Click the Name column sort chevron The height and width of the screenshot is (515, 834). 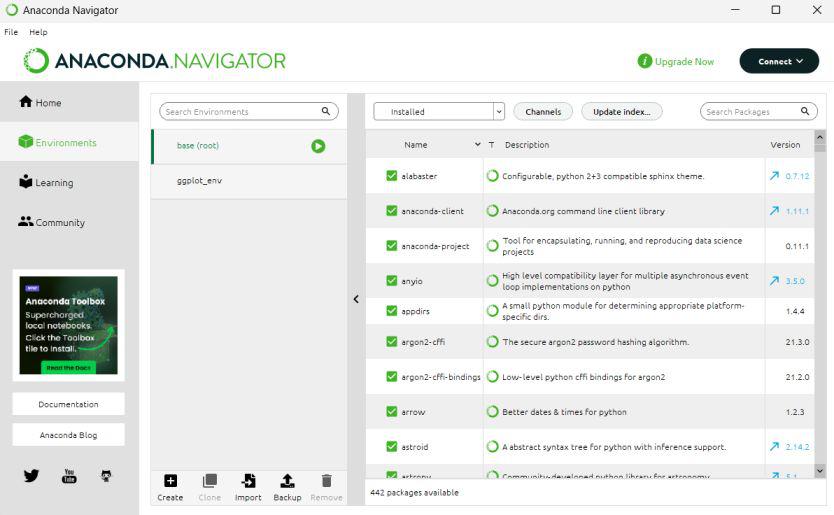(478, 144)
